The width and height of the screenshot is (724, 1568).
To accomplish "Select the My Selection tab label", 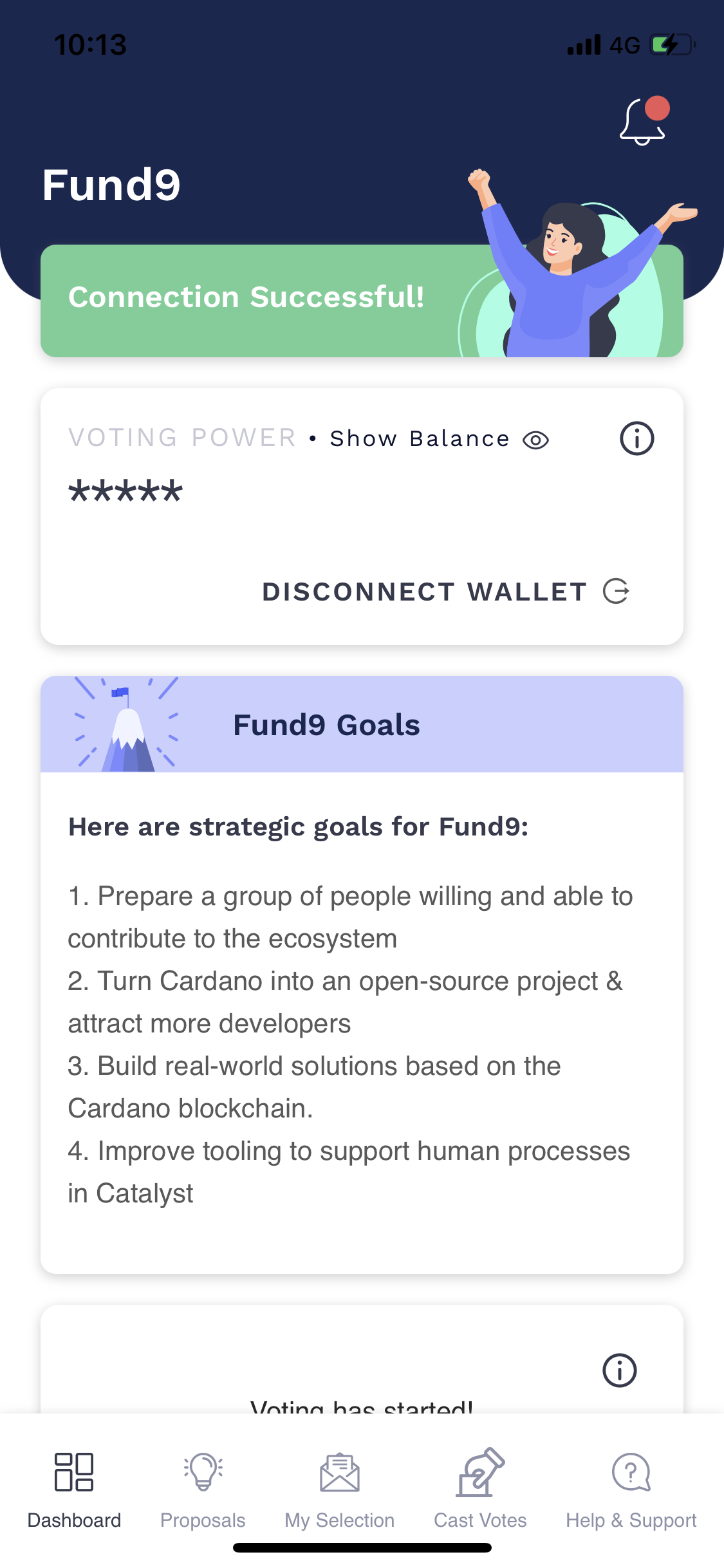I will (x=339, y=1520).
